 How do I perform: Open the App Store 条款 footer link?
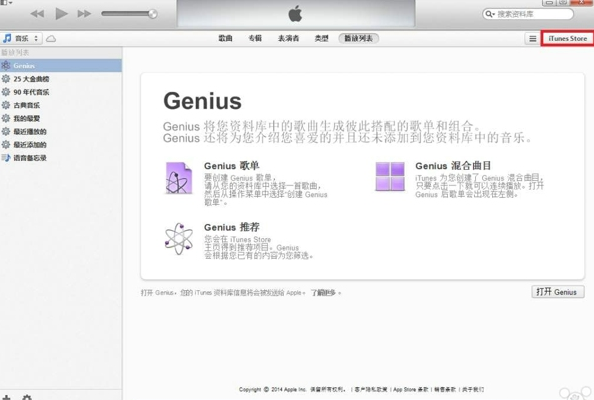click(x=411, y=389)
